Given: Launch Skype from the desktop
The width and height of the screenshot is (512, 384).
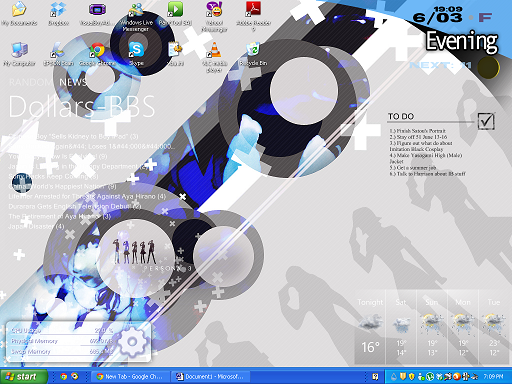Looking at the screenshot, I should pyautogui.click(x=136, y=54).
